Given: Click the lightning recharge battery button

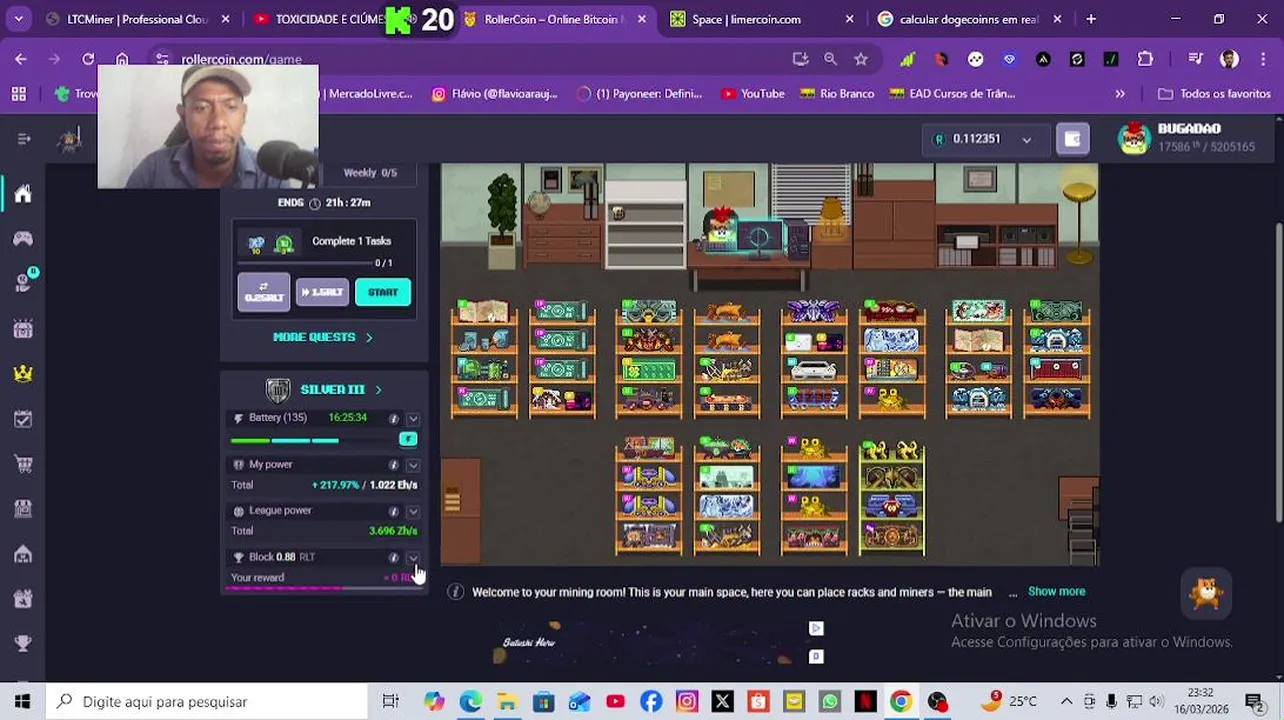Looking at the screenshot, I should (x=408, y=439).
